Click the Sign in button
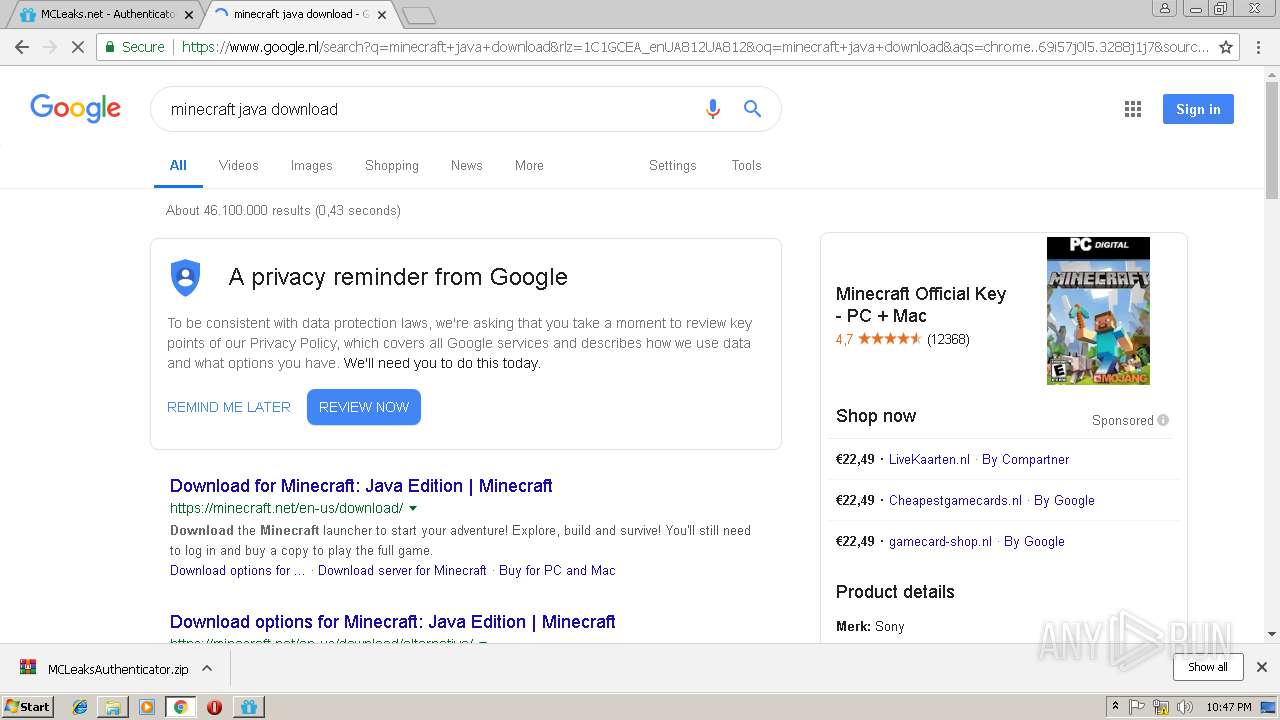 1198,109
